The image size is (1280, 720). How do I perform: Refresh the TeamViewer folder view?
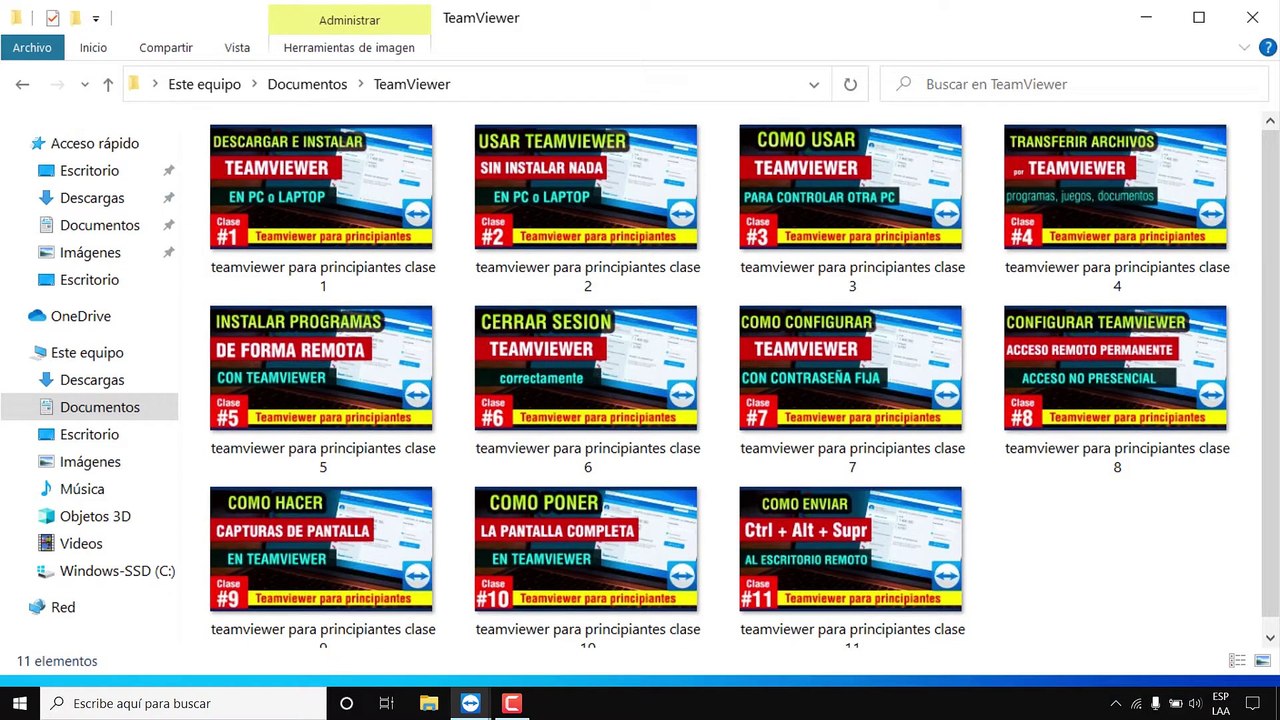pos(850,85)
